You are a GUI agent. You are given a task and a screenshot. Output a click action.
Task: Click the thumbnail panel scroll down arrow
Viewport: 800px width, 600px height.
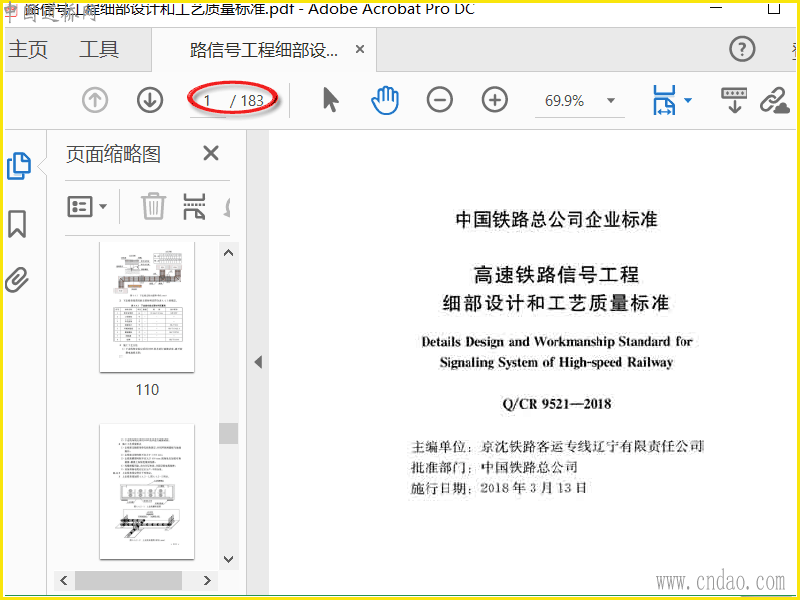(229, 559)
